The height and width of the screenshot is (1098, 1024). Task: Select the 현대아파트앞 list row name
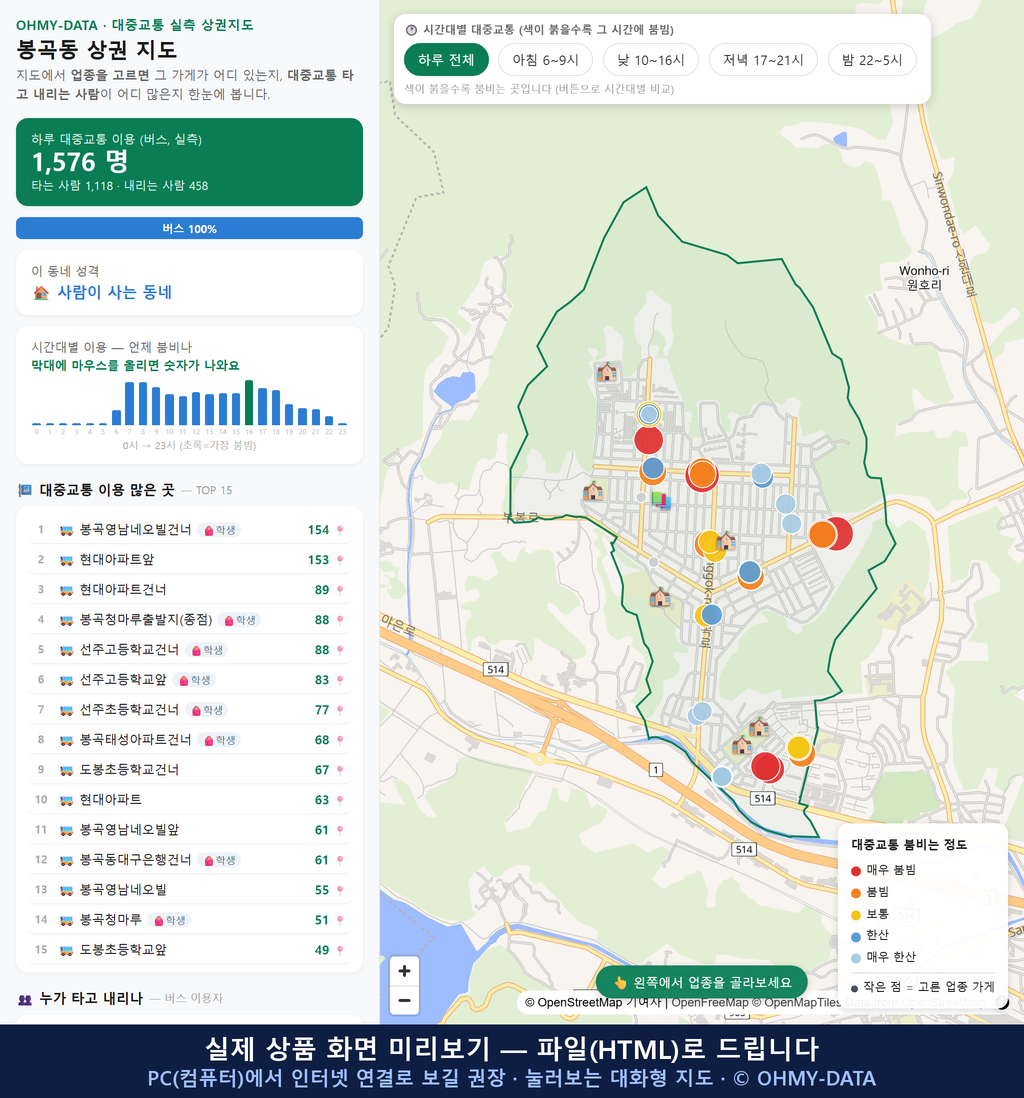(x=116, y=560)
